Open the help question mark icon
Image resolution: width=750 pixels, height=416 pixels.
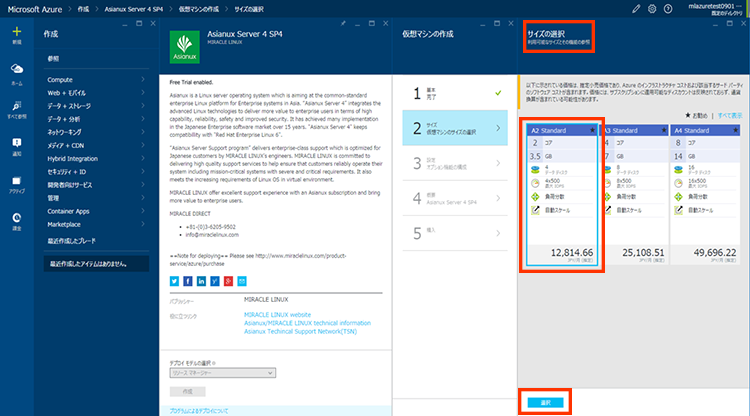(x=668, y=9)
